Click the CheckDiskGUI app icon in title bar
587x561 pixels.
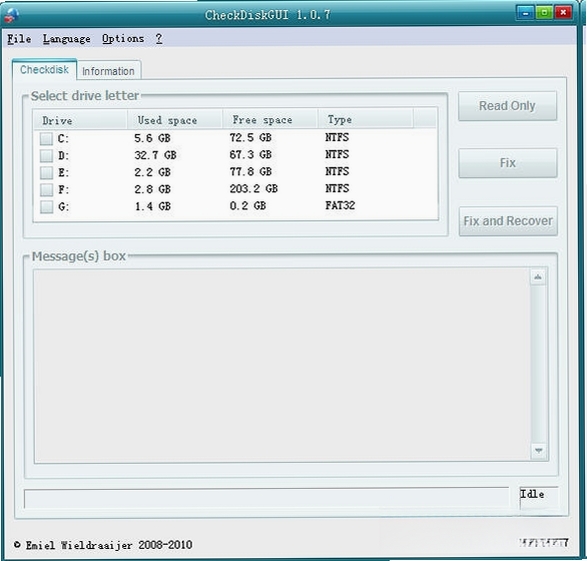(x=12, y=14)
